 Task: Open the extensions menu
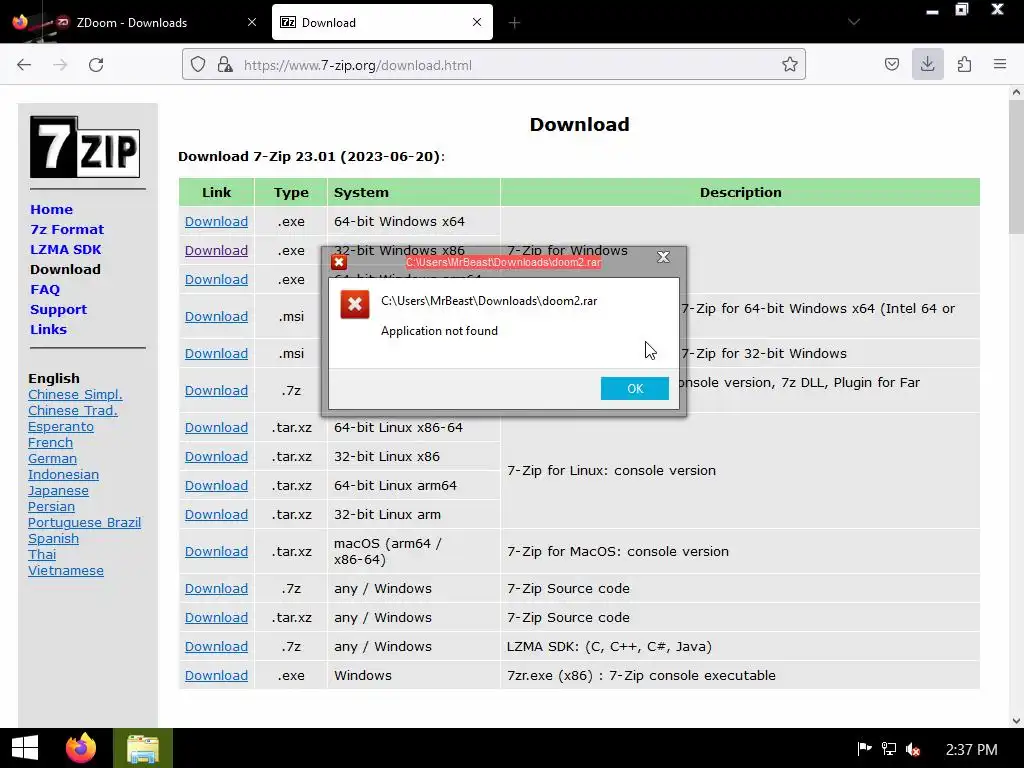click(964, 65)
